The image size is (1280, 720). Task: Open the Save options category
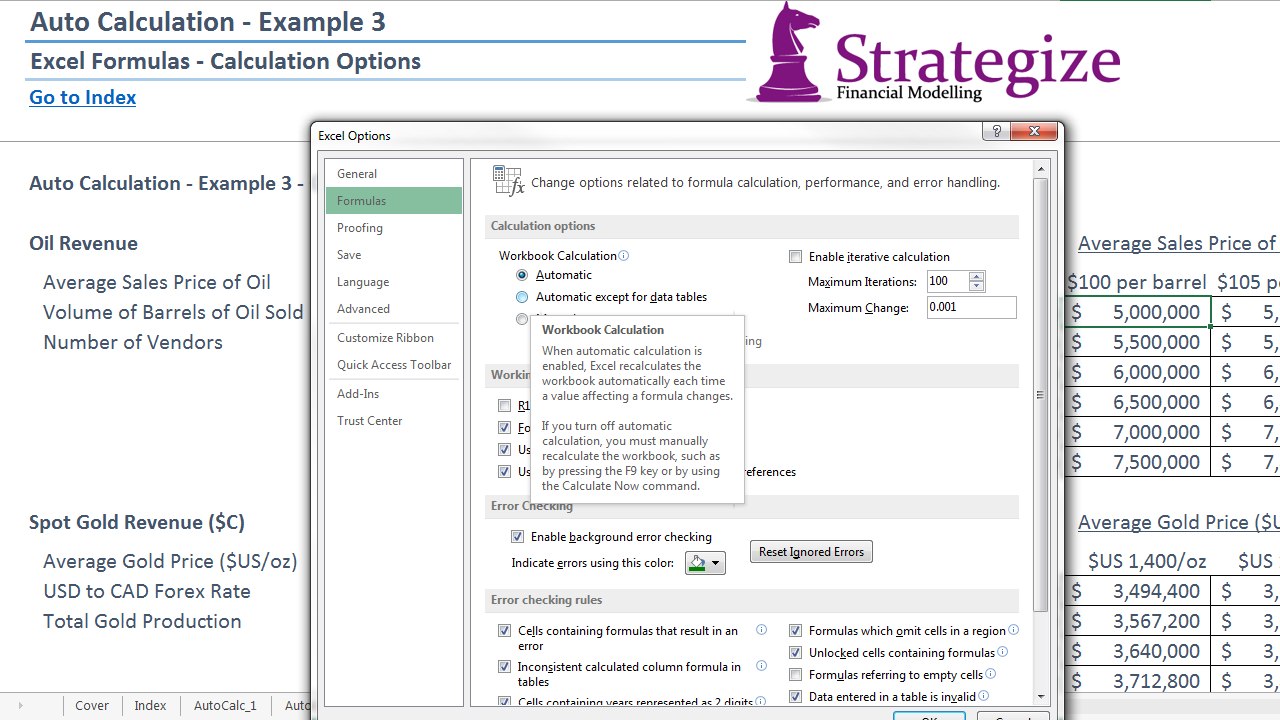(x=394, y=255)
